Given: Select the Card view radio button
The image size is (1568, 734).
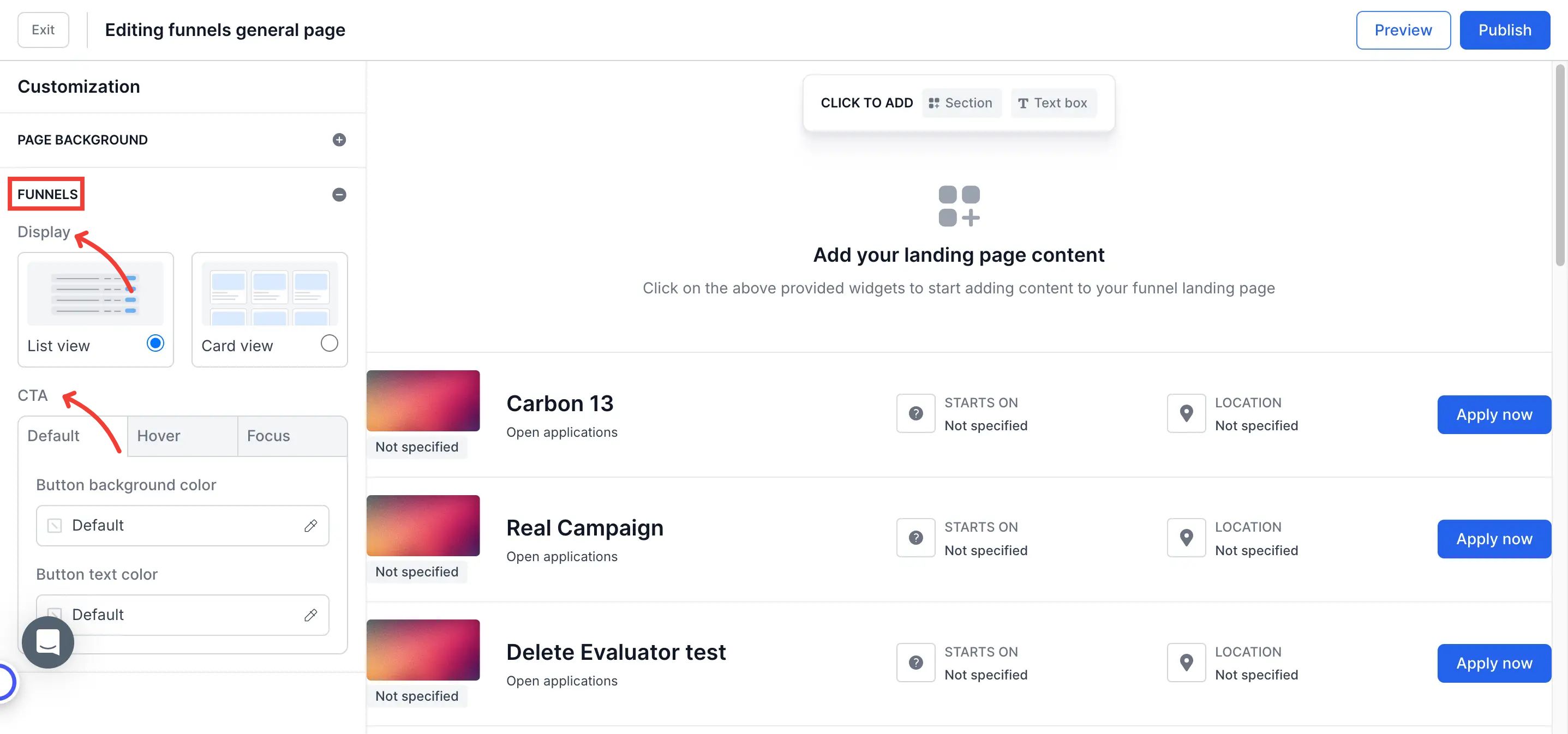Looking at the screenshot, I should 328,343.
